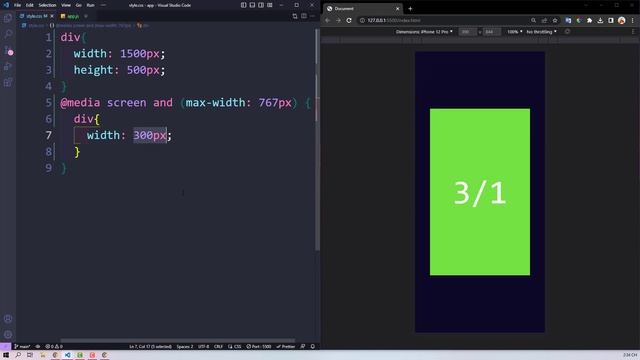
Task: Toggle panel layout icon in title bar
Action: click(252, 5)
